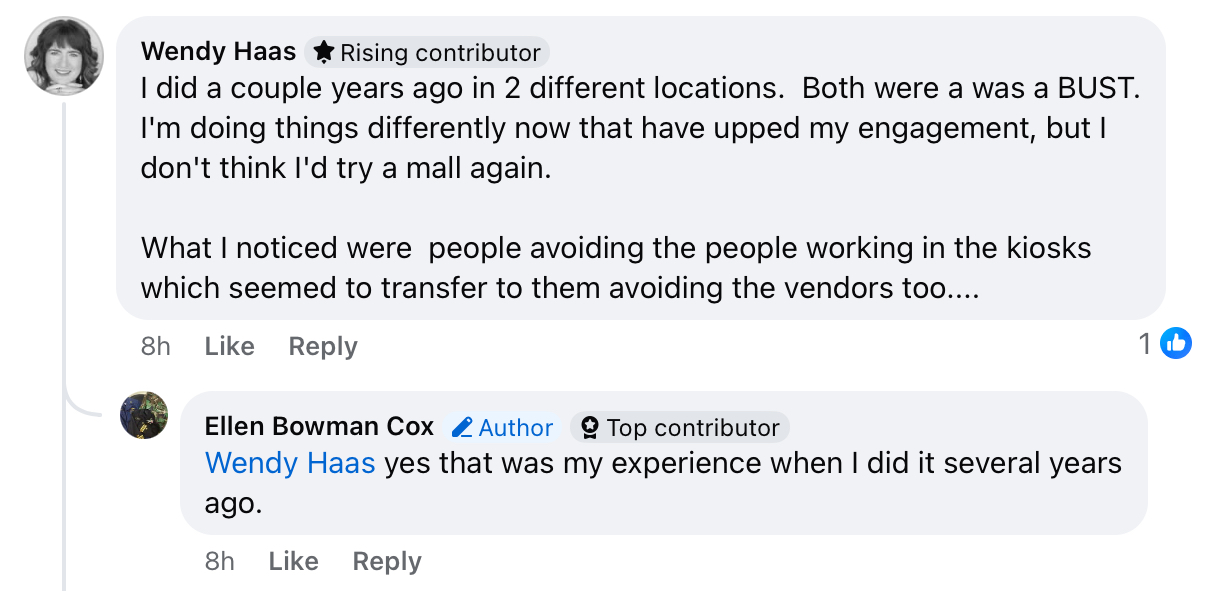
Task: Click the Ellen Bowman Cox name
Action: (x=319, y=427)
